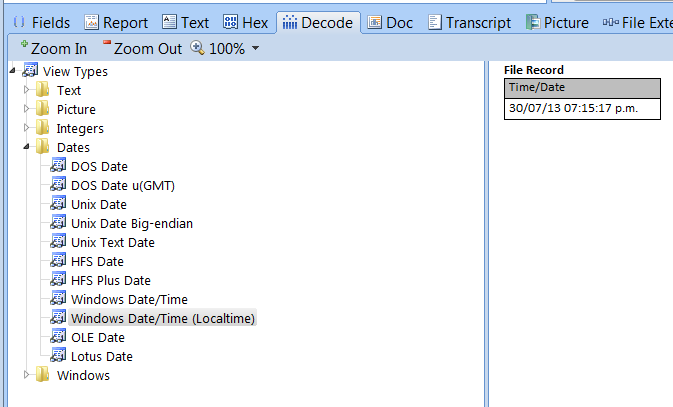Expand the Picture folder in tree
The height and width of the screenshot is (407, 673).
click(x=26, y=109)
